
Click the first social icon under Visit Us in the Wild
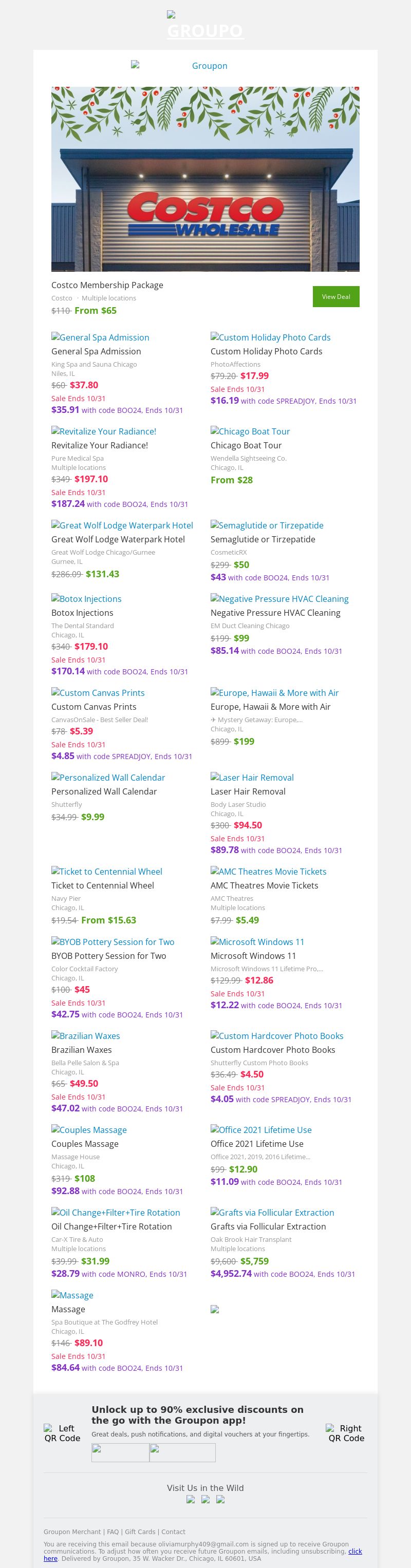(x=191, y=1499)
